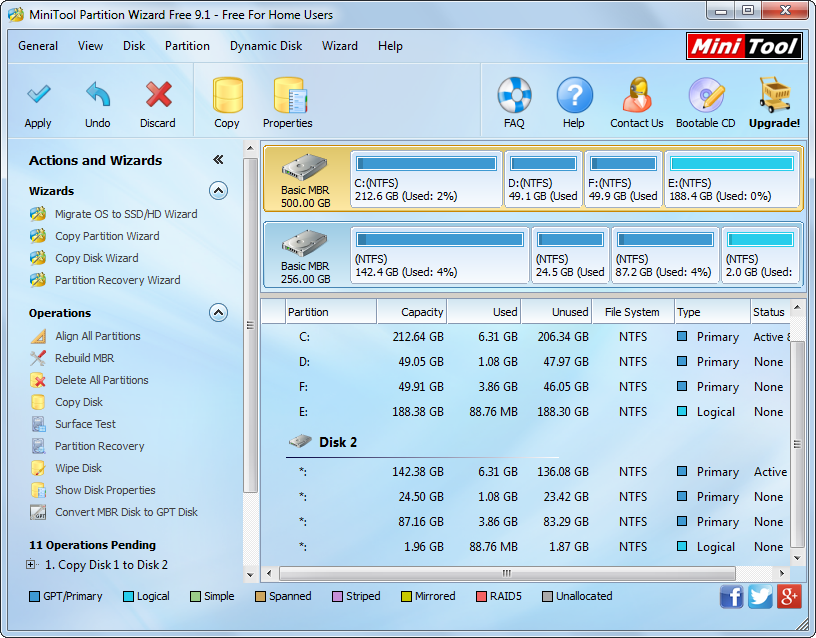Open the Dynamic Disk menu

click(266, 46)
